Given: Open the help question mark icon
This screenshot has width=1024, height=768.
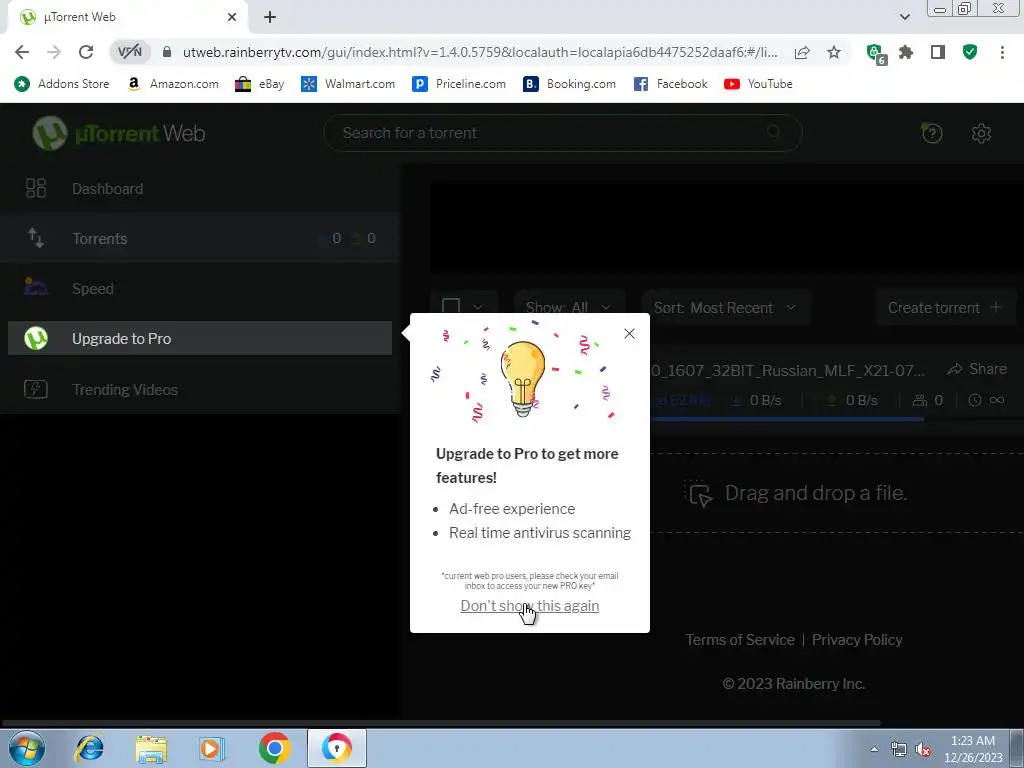Looking at the screenshot, I should (x=931, y=133).
